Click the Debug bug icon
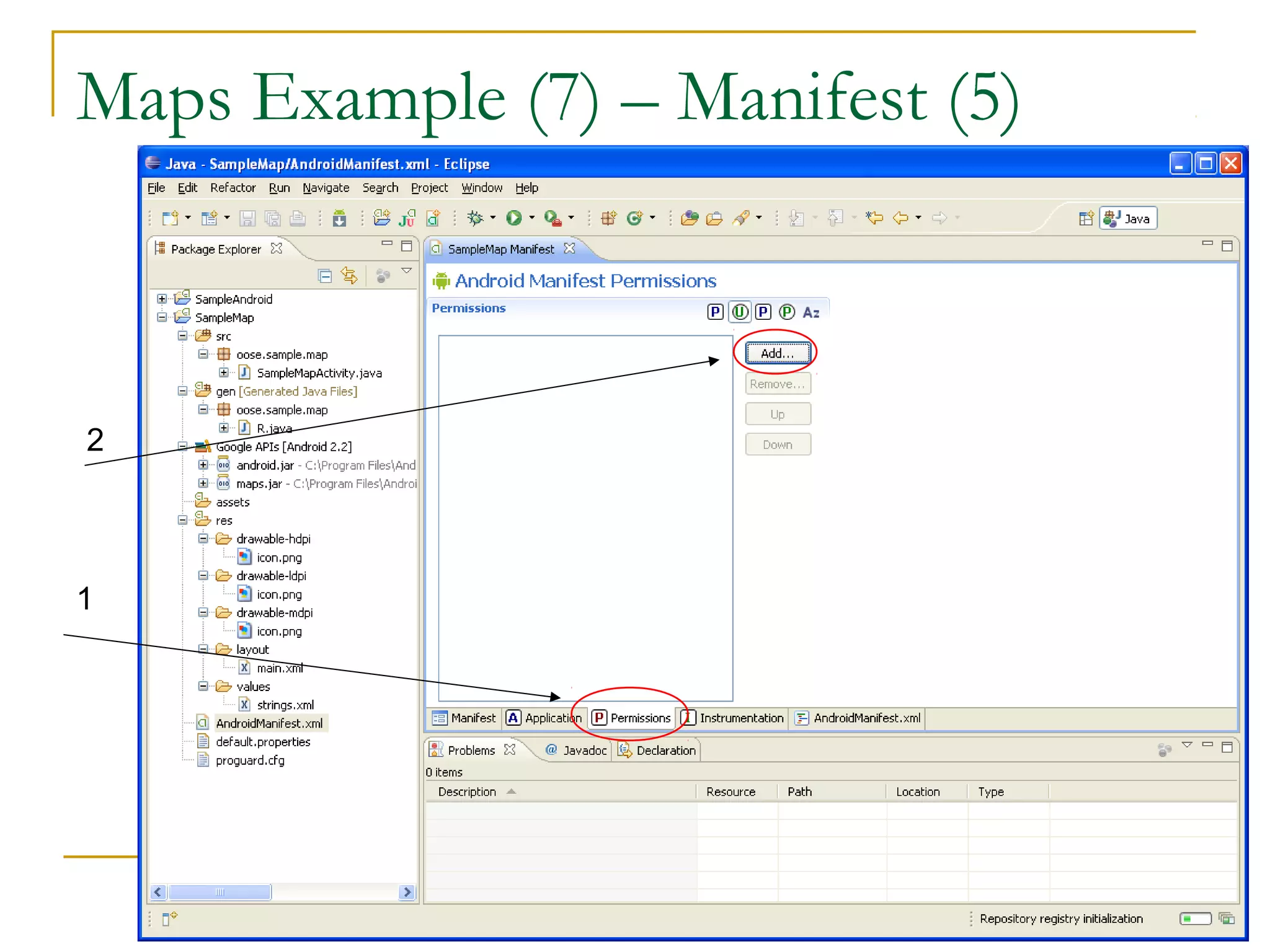1270x952 pixels. pos(474,218)
